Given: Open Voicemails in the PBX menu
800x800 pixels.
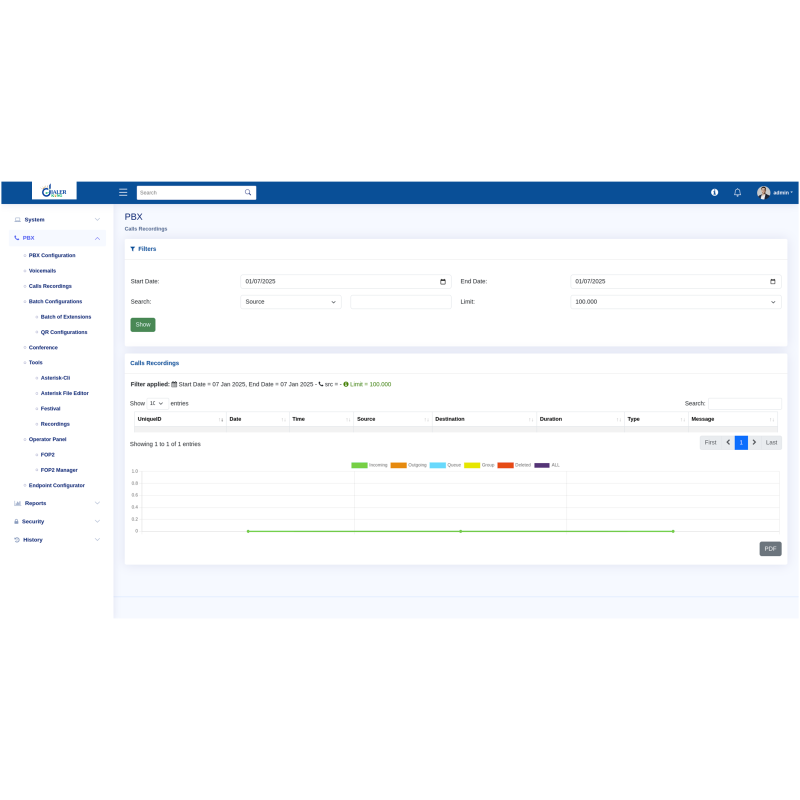Looking at the screenshot, I should [x=42, y=270].
